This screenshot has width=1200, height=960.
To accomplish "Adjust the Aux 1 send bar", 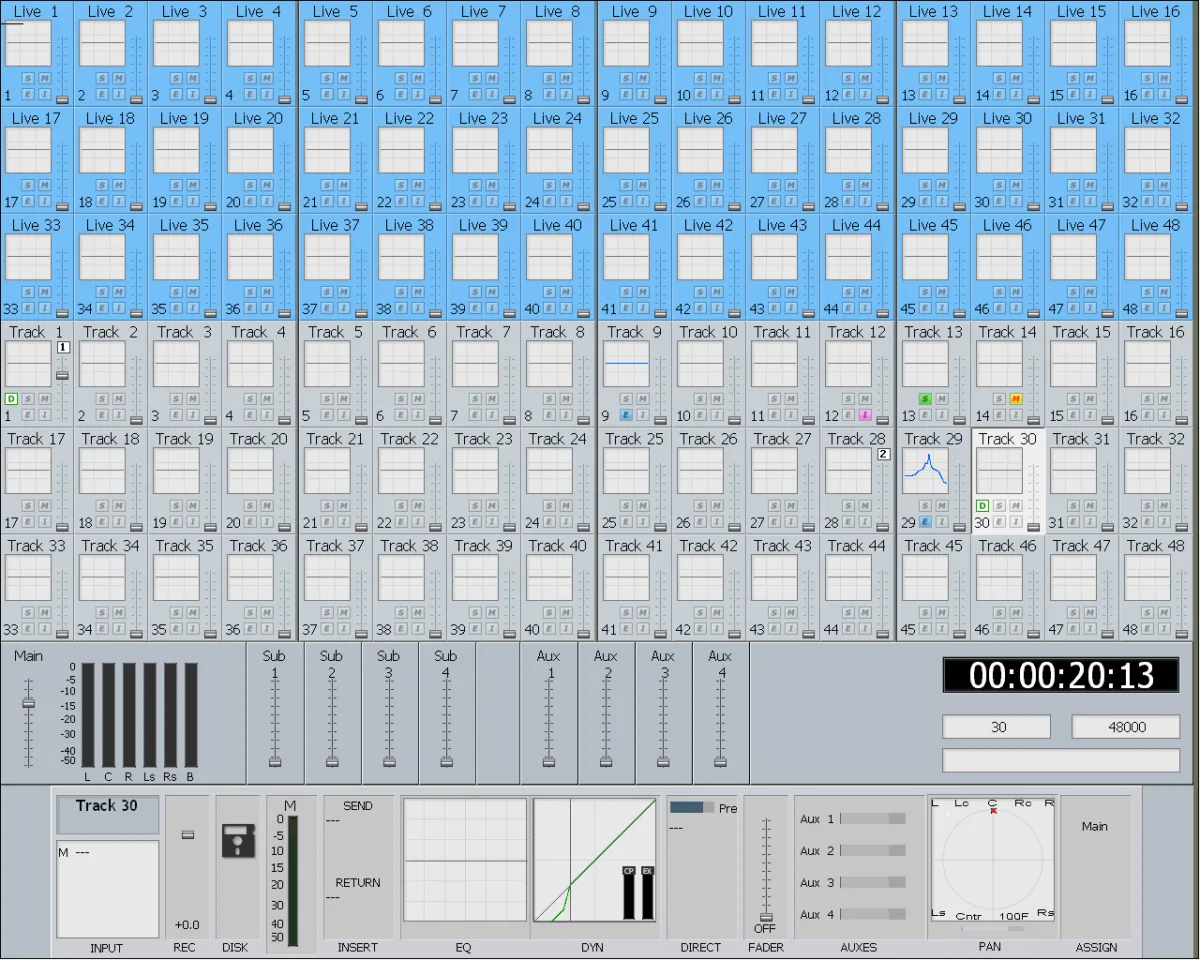I will click(872, 818).
